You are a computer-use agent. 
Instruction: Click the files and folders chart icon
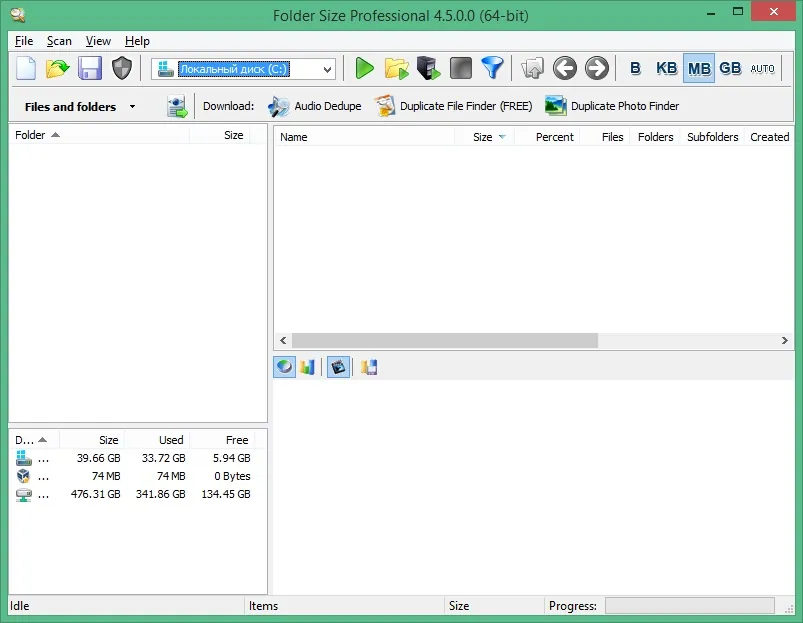pyautogui.click(x=369, y=367)
